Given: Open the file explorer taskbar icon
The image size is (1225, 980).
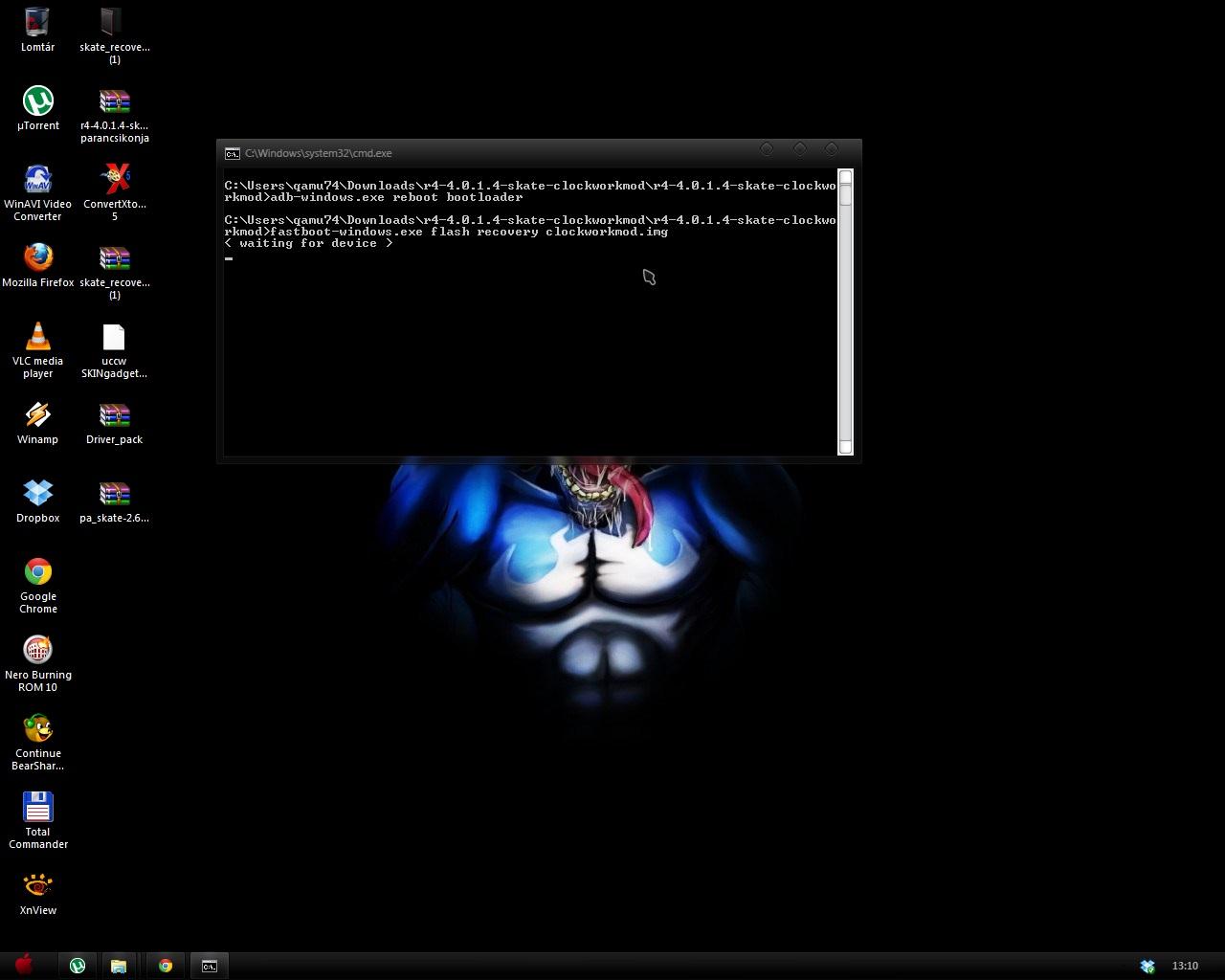Looking at the screenshot, I should tap(119, 966).
